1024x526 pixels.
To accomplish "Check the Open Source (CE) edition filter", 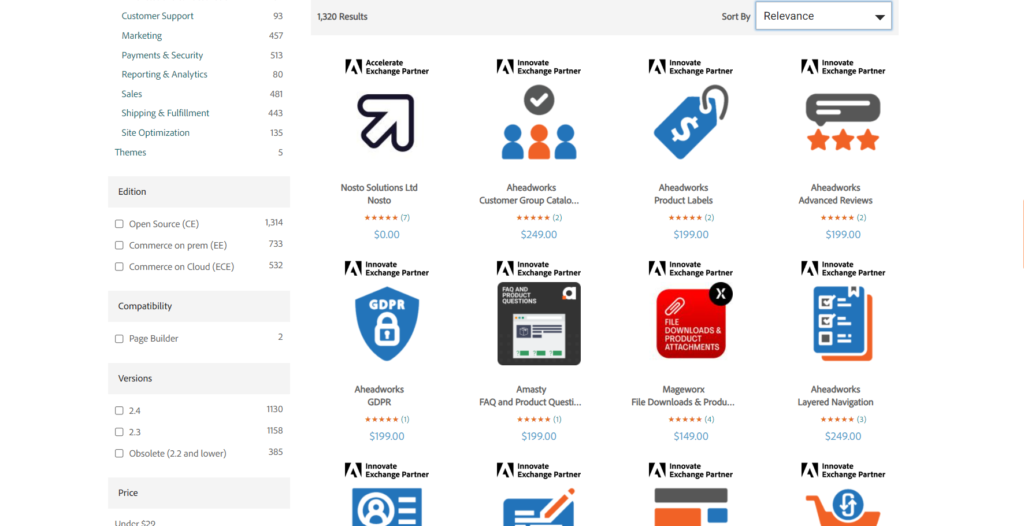I will [x=119, y=223].
